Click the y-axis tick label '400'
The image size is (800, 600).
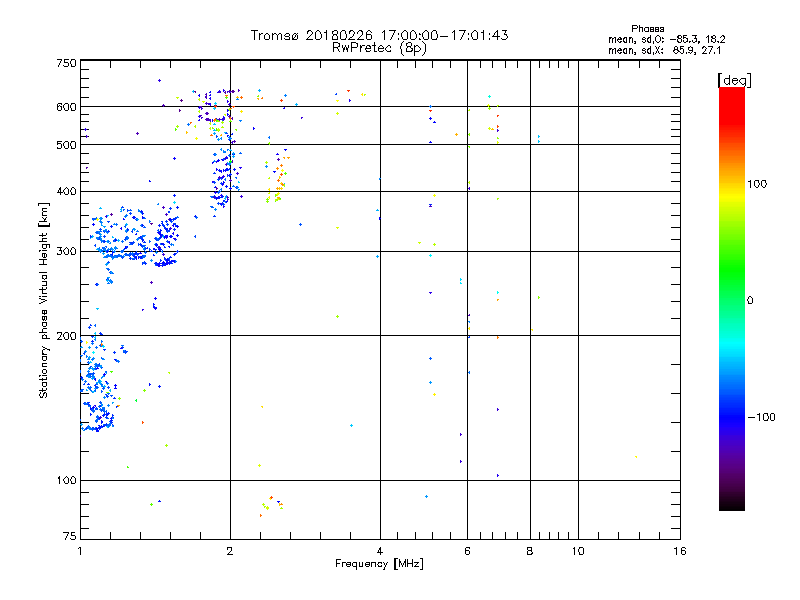[66, 191]
